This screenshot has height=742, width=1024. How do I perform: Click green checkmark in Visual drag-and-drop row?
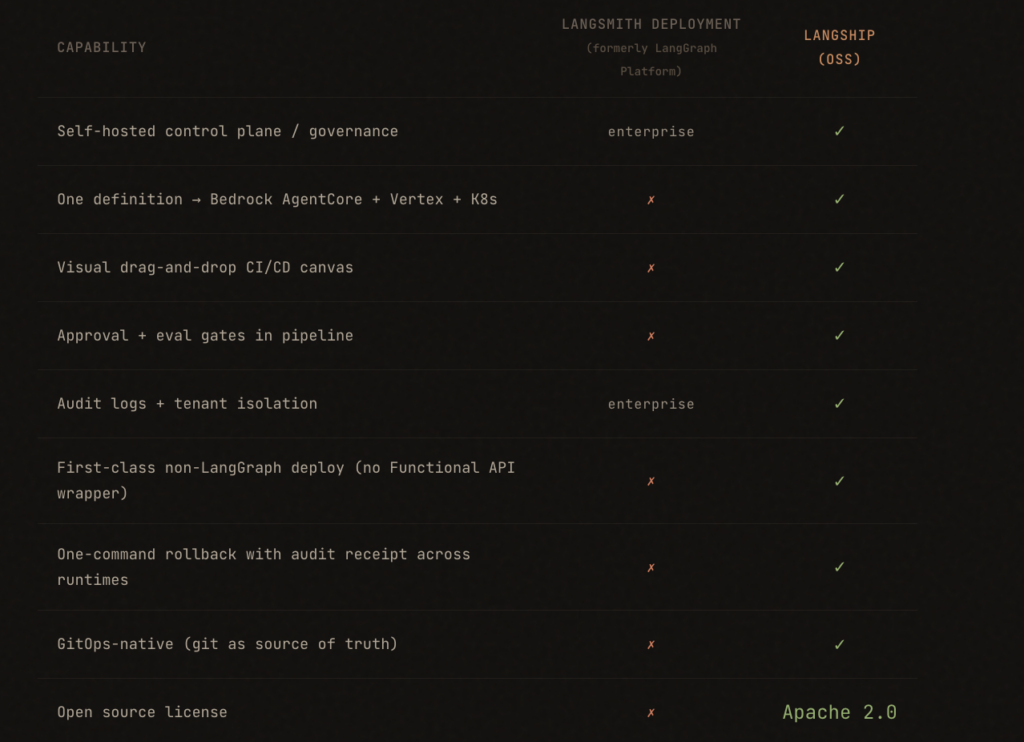(839, 267)
